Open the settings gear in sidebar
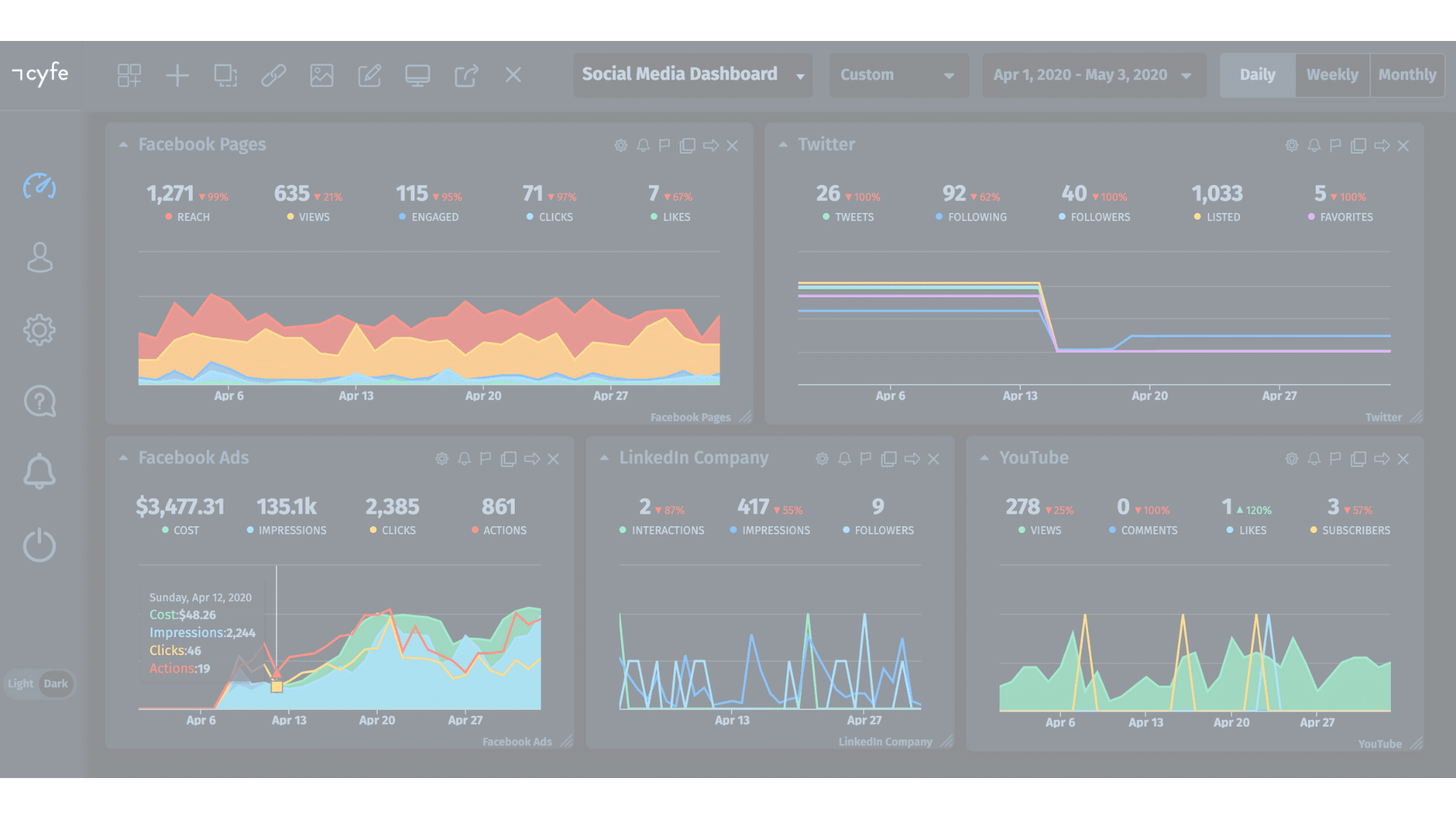 pyautogui.click(x=39, y=330)
